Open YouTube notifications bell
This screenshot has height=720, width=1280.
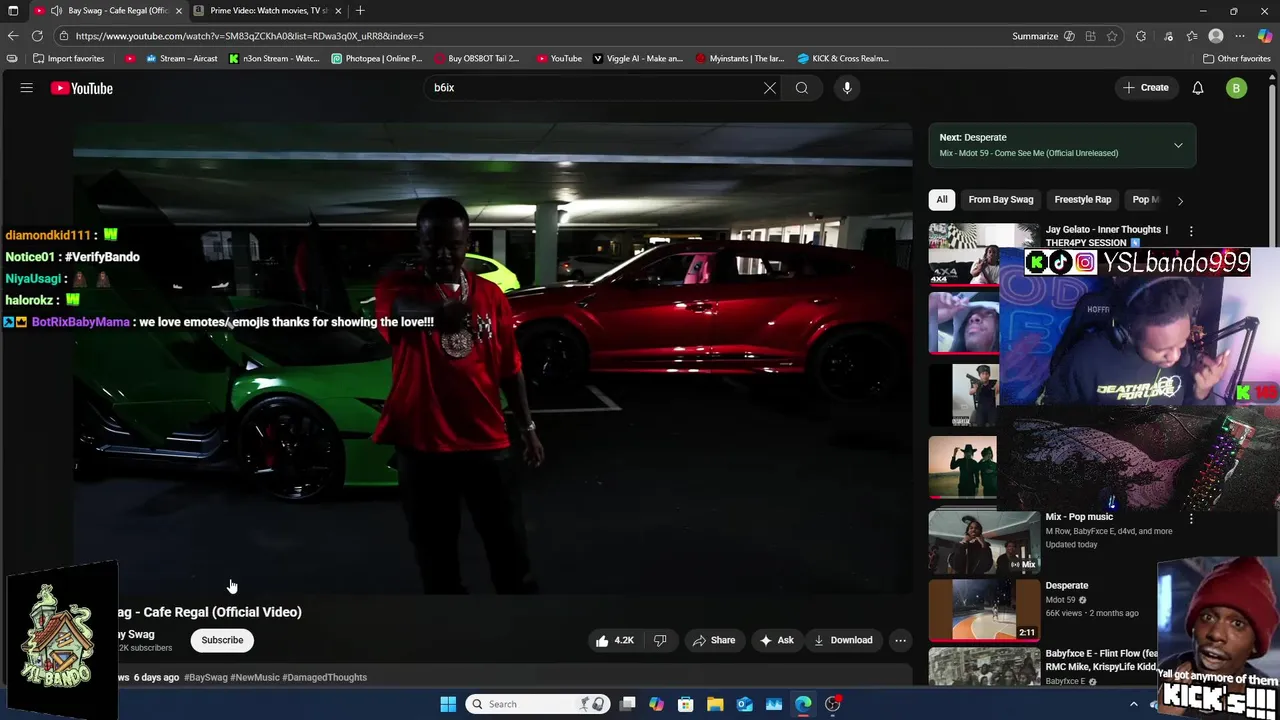[x=1198, y=88]
